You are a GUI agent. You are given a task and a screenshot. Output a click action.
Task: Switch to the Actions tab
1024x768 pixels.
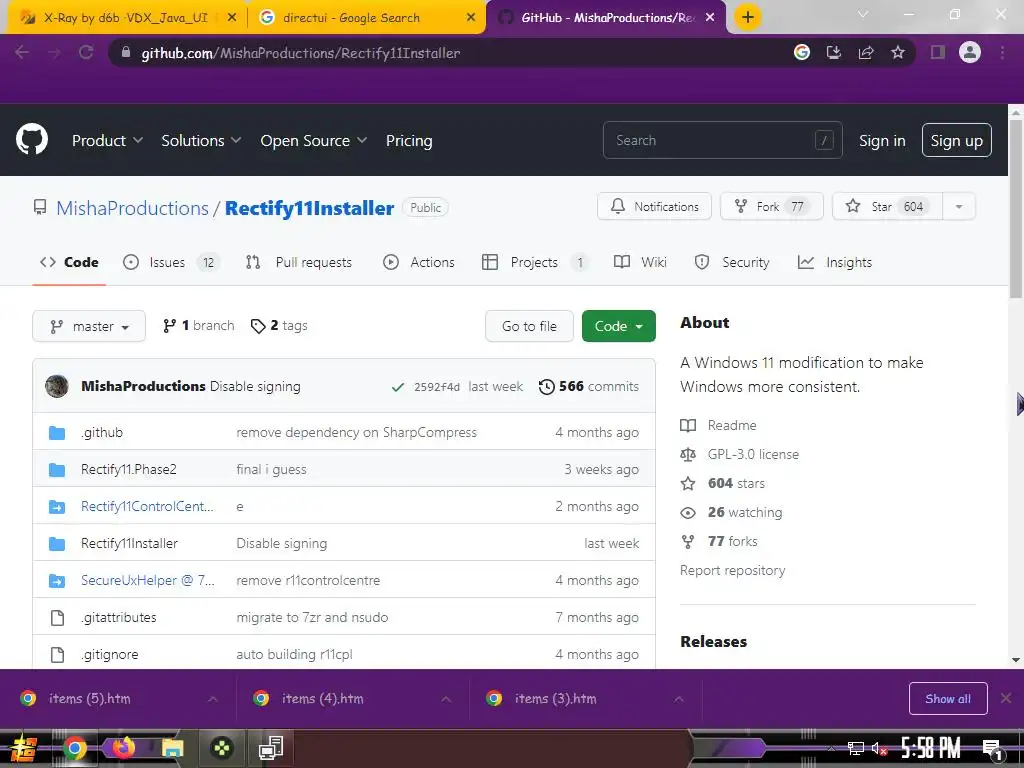419,262
